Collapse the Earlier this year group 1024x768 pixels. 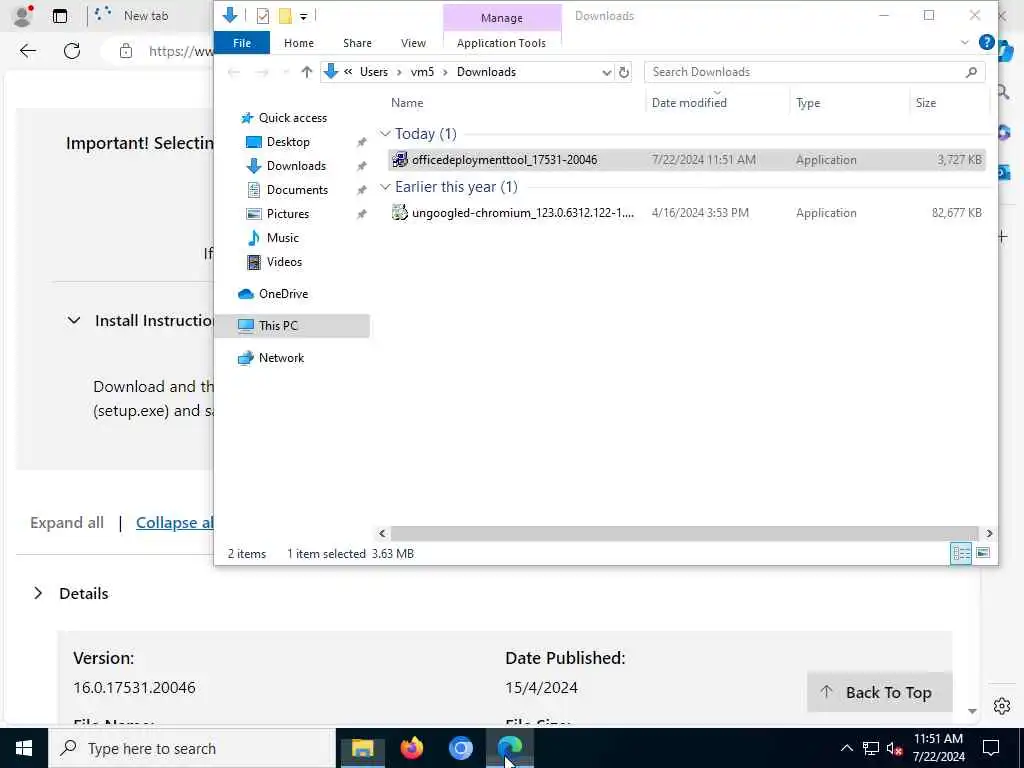385,187
